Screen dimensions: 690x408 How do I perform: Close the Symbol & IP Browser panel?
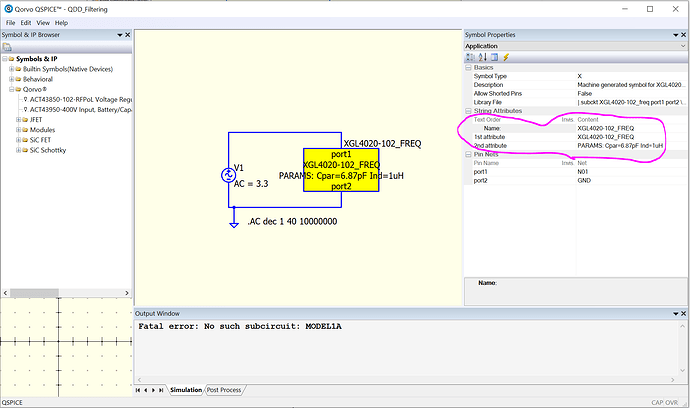128,35
